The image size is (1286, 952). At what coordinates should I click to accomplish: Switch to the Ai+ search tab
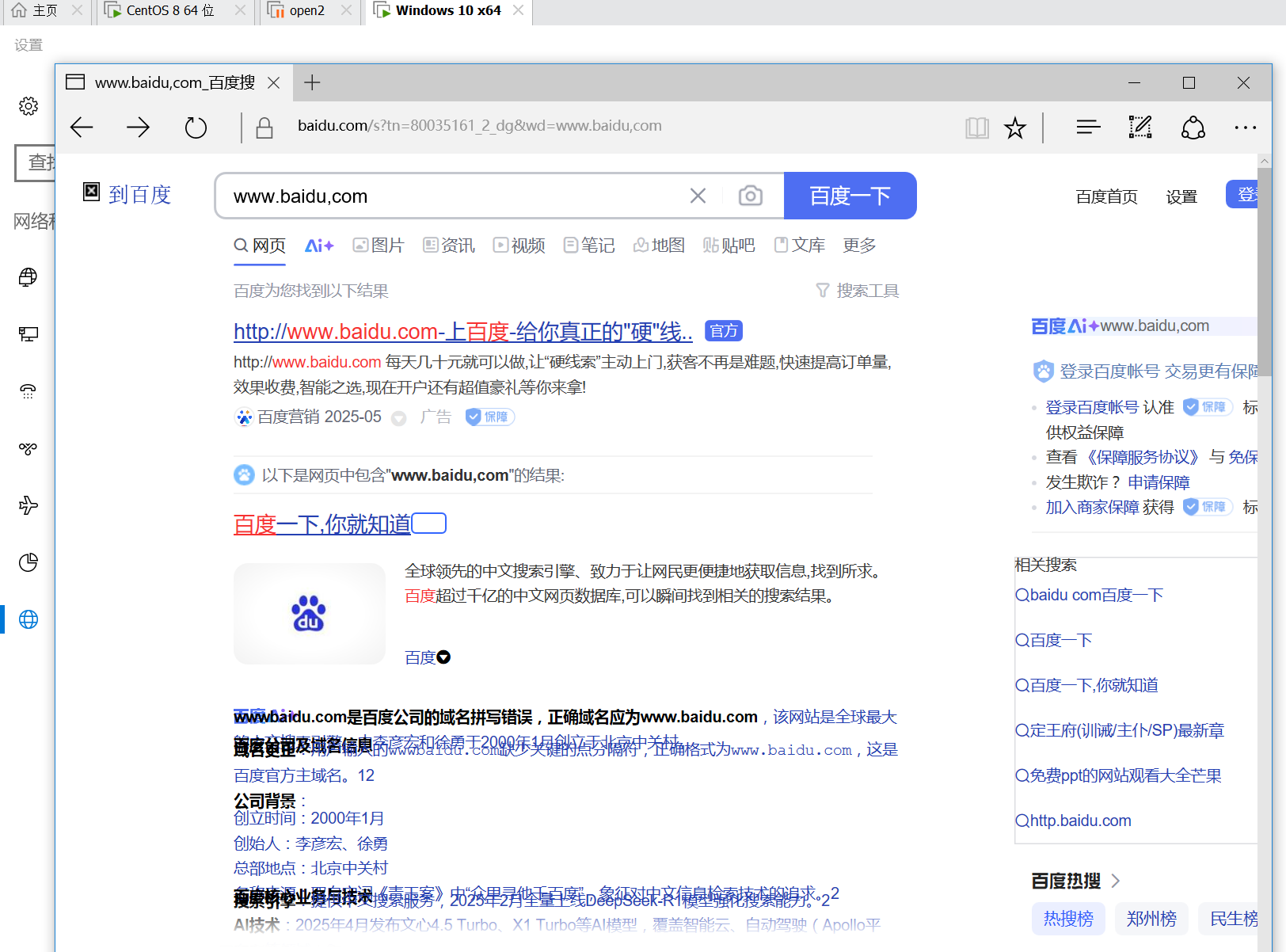tap(319, 246)
